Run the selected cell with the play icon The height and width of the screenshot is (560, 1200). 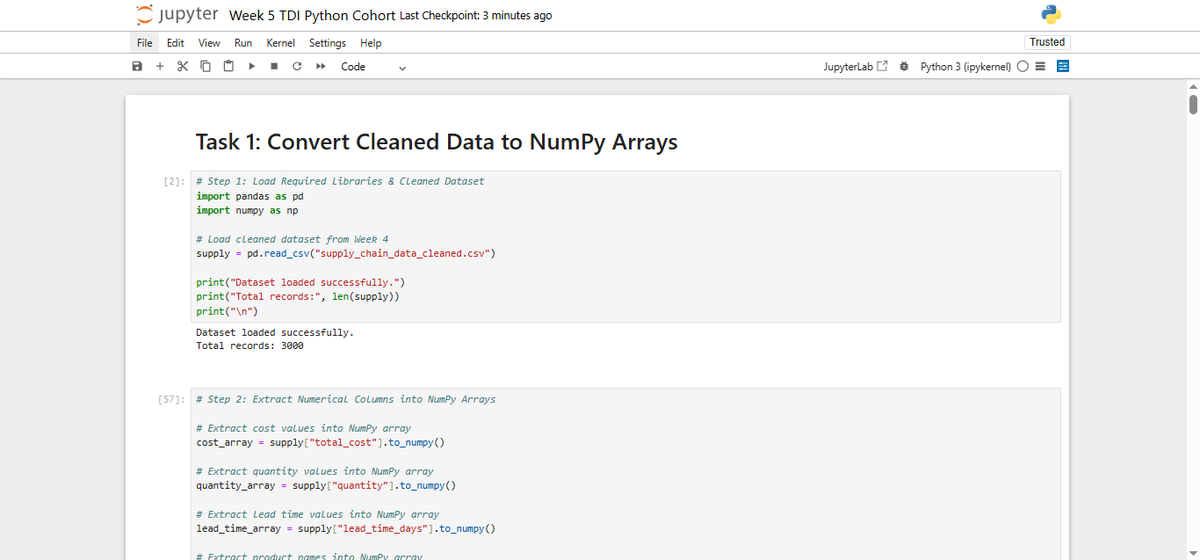(x=251, y=67)
